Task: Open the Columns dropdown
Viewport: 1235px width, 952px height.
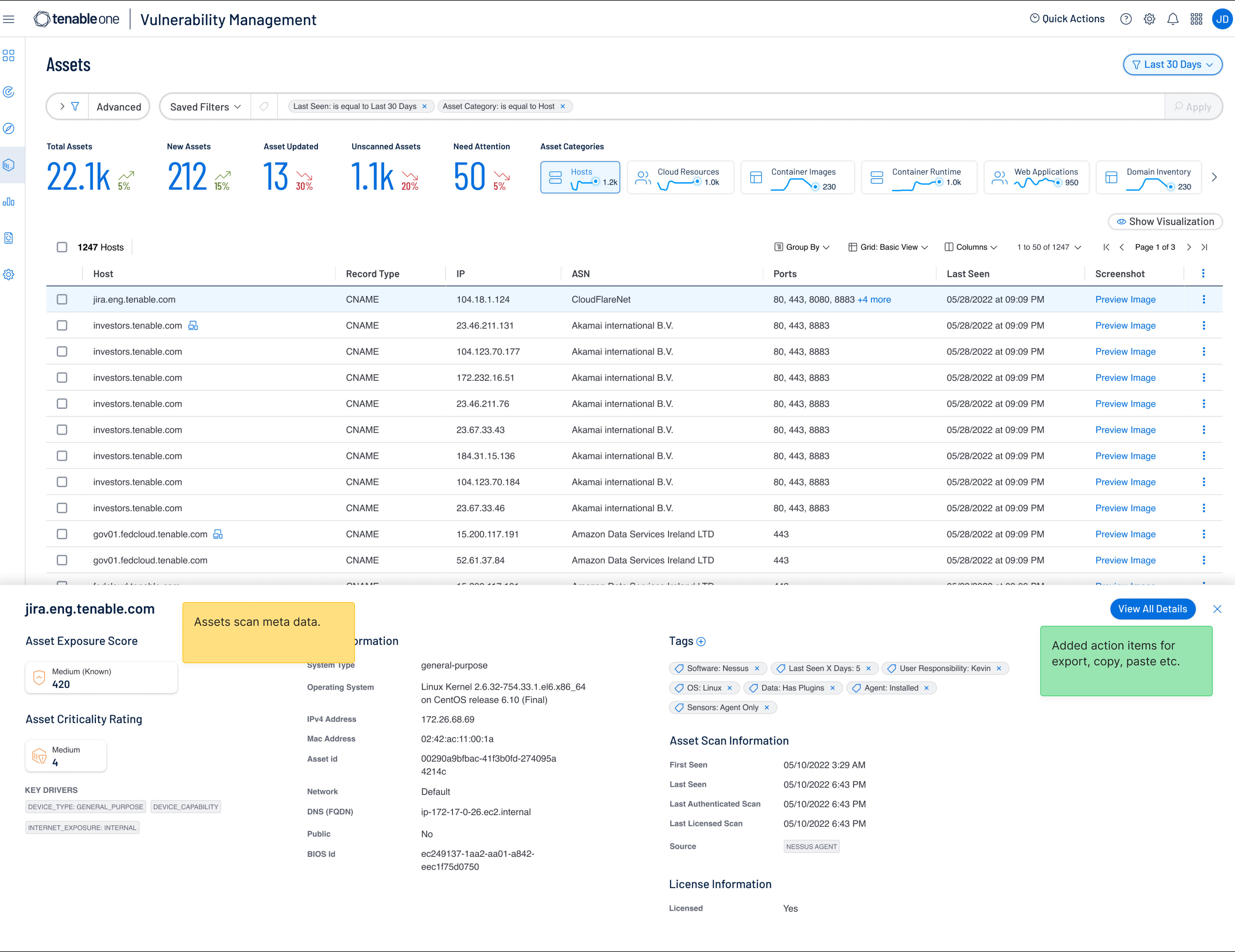Action: (x=971, y=247)
